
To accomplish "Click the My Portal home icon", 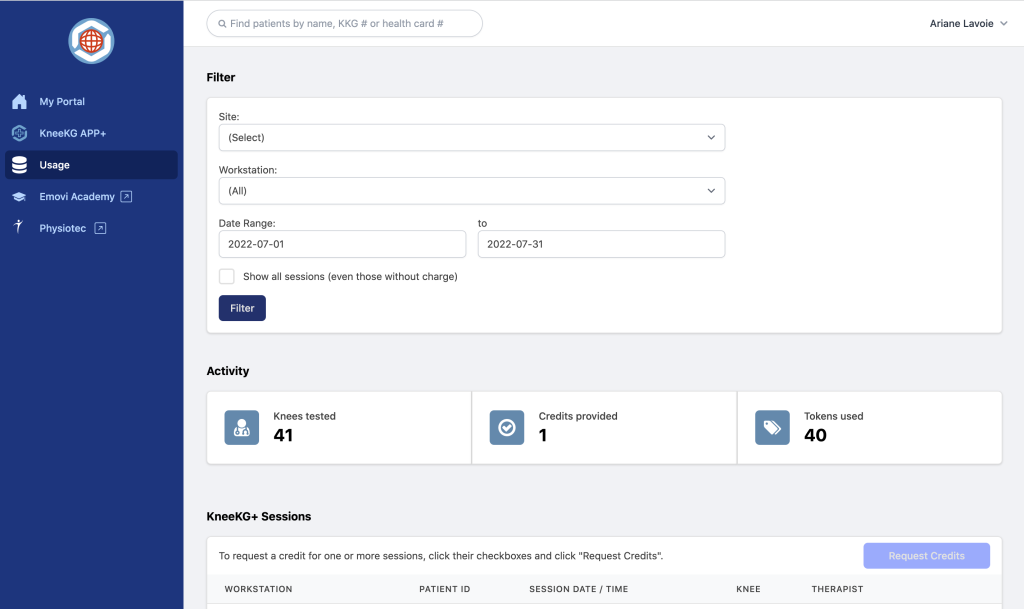I will point(20,101).
